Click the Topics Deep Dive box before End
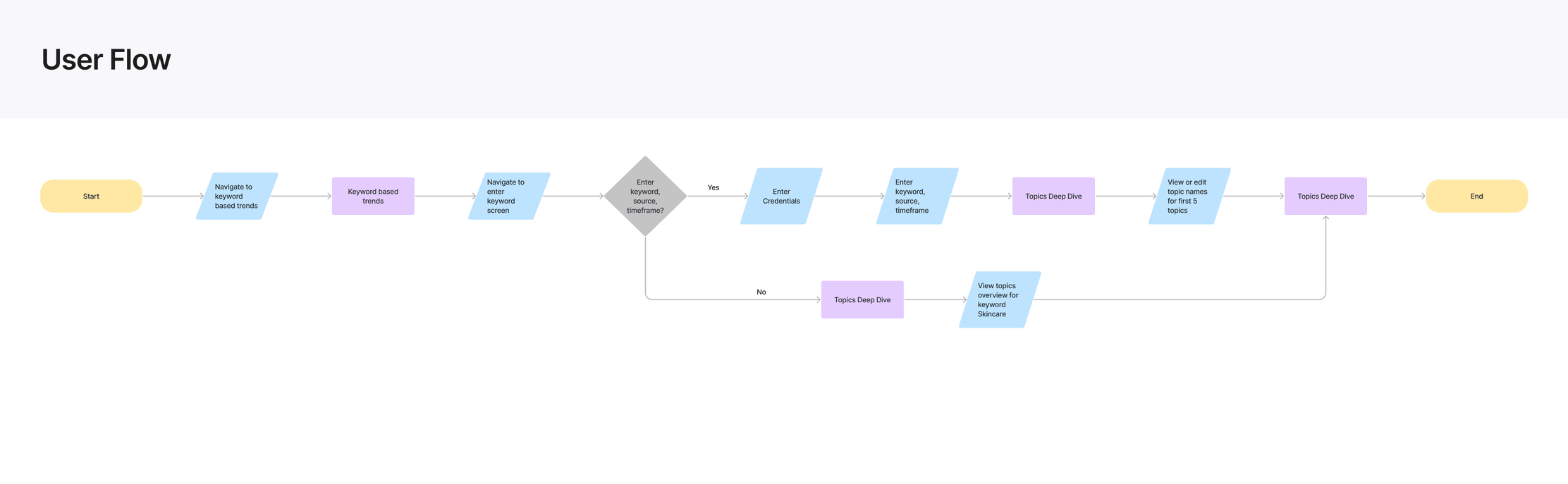The image size is (1568, 484). [1325, 196]
